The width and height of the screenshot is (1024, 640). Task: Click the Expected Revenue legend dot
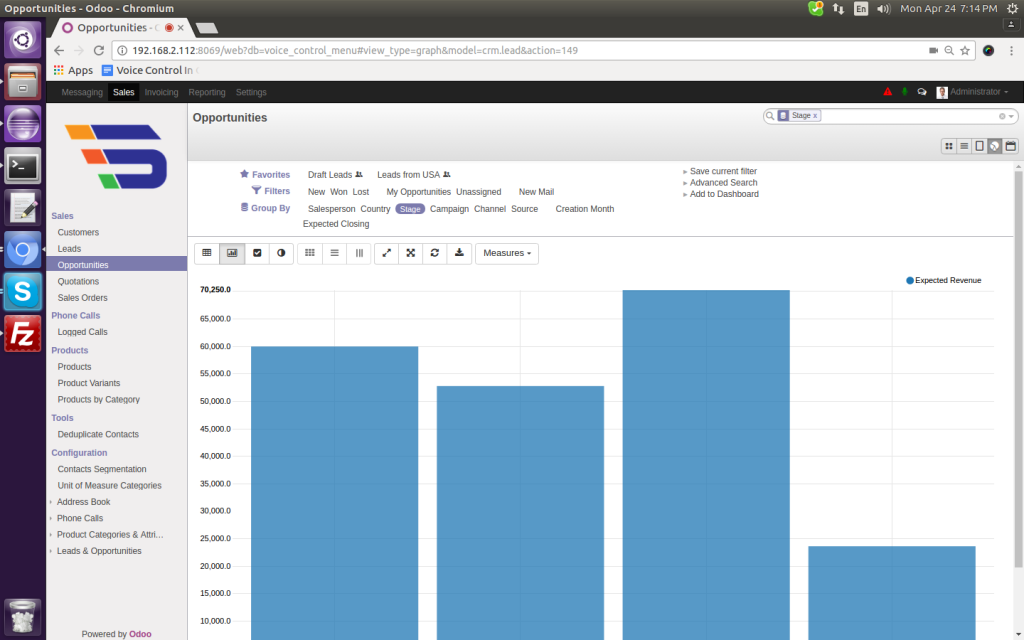tap(910, 281)
